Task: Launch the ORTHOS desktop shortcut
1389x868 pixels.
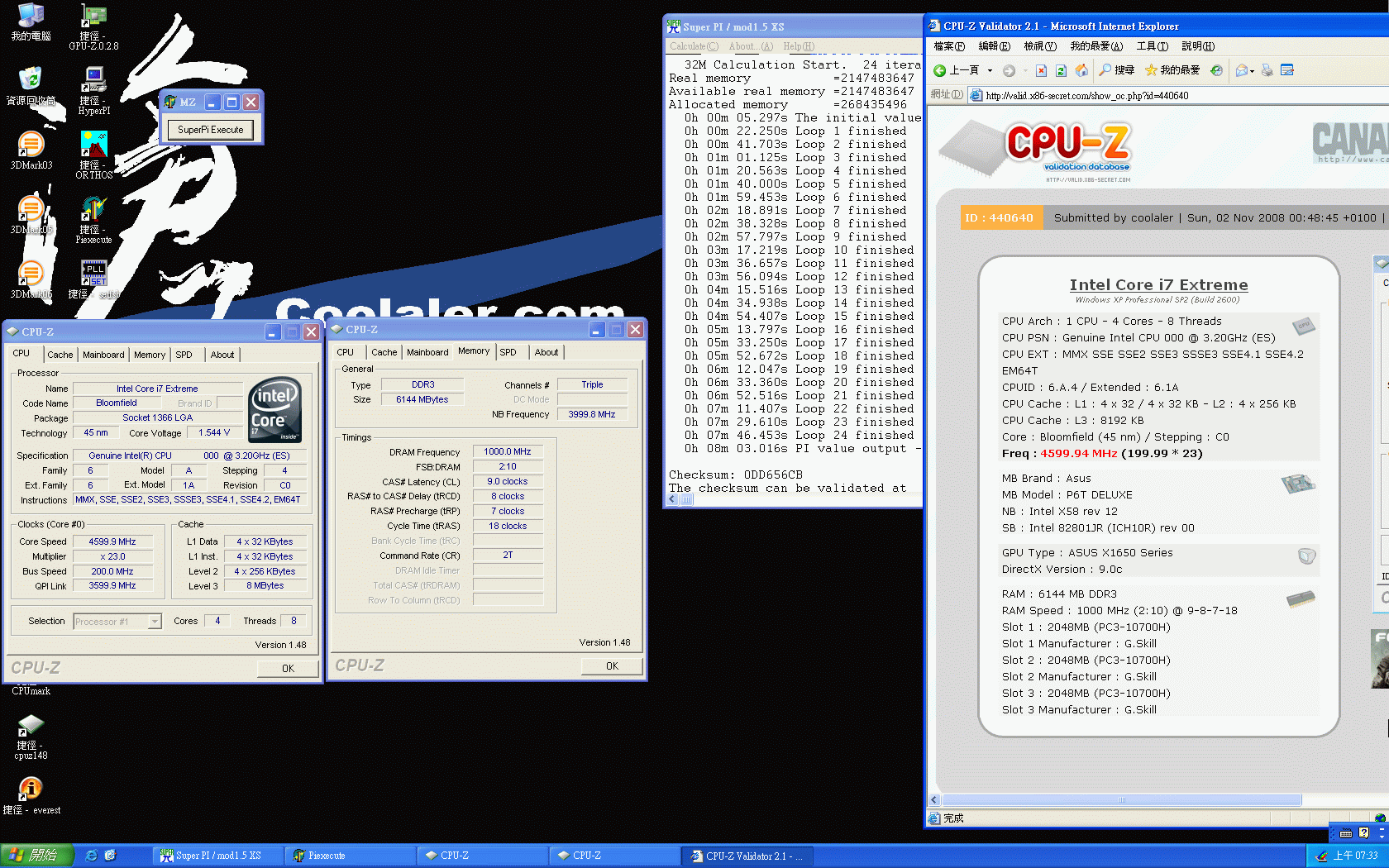Action: [93, 155]
